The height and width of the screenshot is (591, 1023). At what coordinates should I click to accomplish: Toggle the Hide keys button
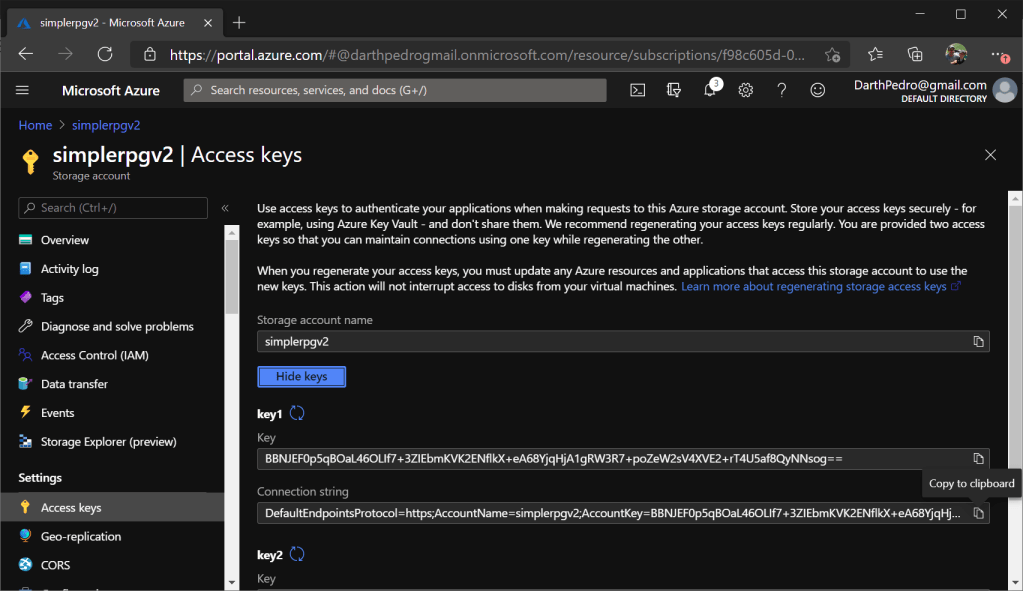[x=301, y=377]
